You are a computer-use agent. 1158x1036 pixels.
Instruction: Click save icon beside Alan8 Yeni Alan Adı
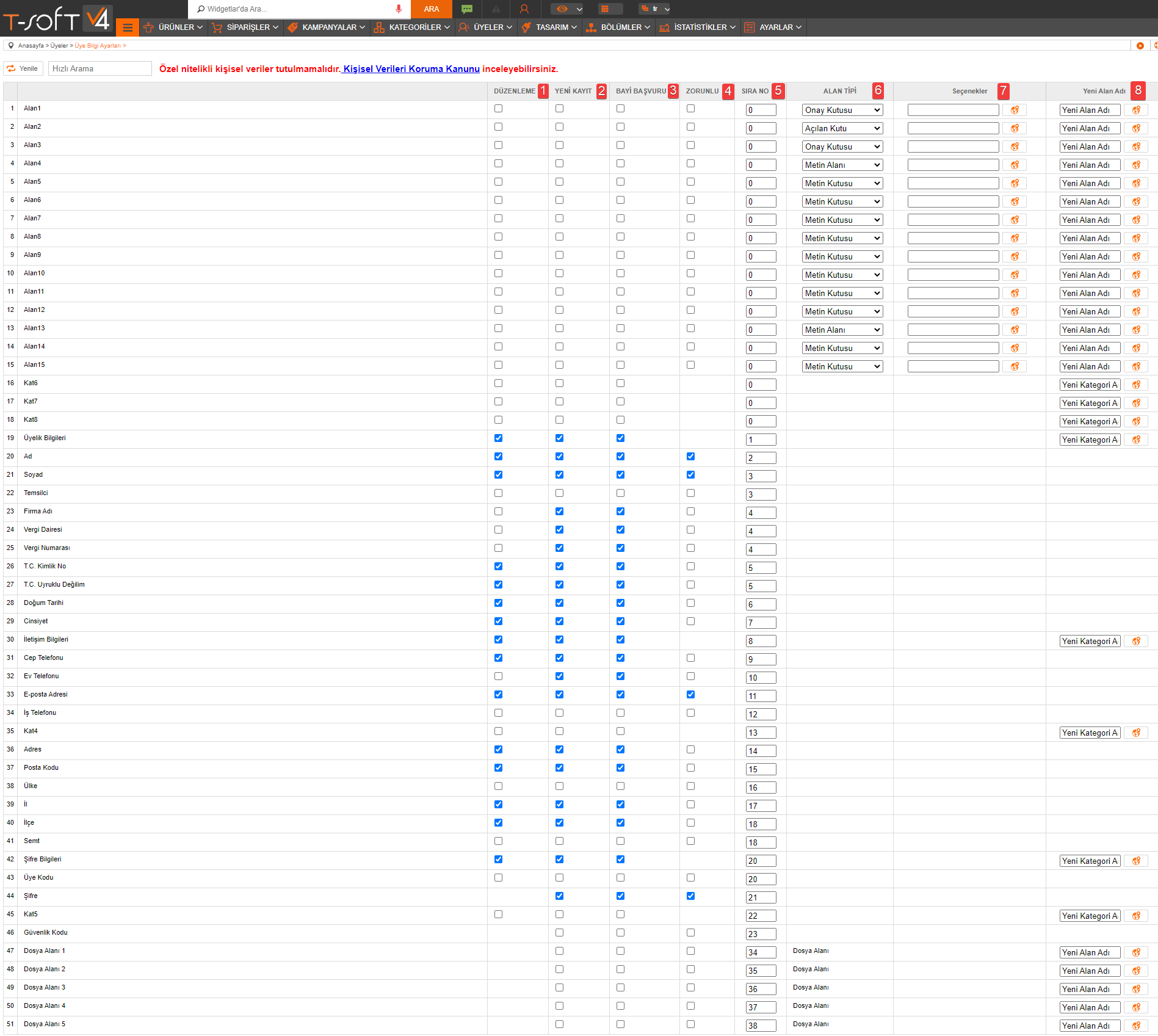[x=1136, y=238]
